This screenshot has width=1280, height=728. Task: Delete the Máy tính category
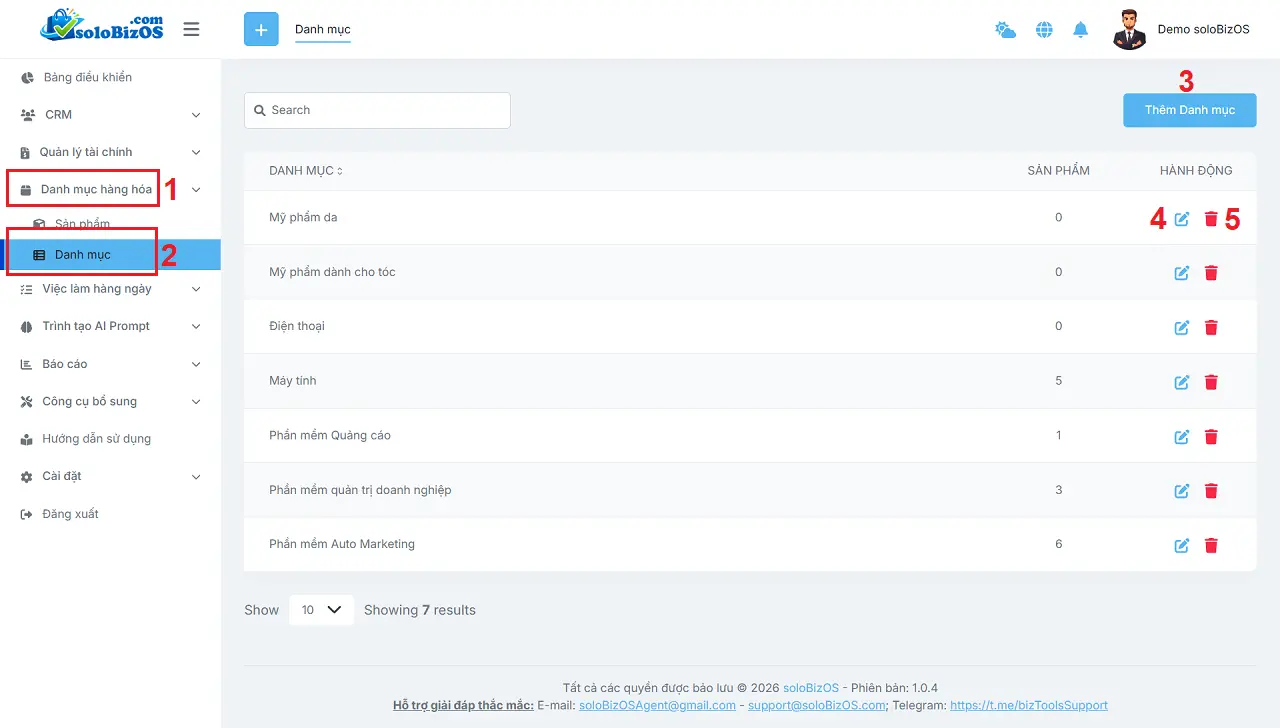[x=1211, y=382]
